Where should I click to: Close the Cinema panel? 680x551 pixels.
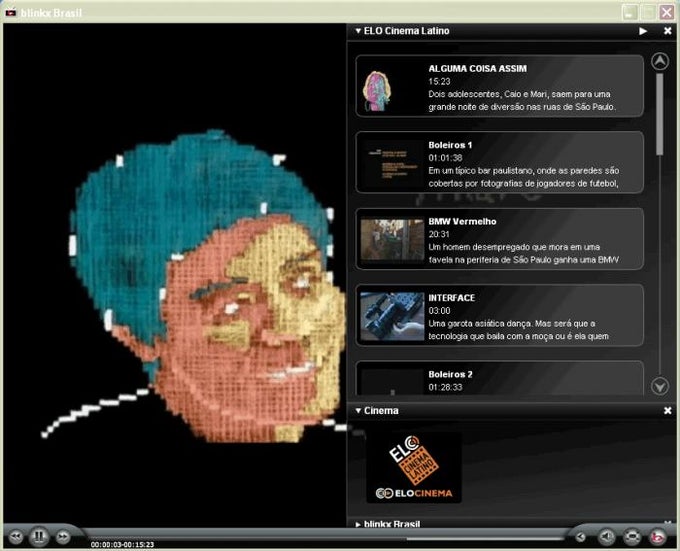668,411
